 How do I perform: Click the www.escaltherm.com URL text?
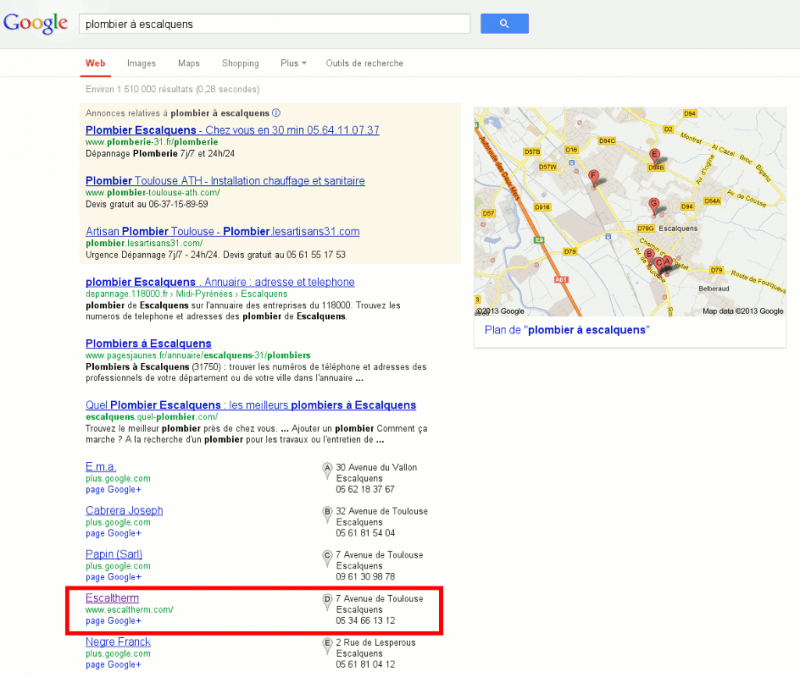click(x=129, y=610)
